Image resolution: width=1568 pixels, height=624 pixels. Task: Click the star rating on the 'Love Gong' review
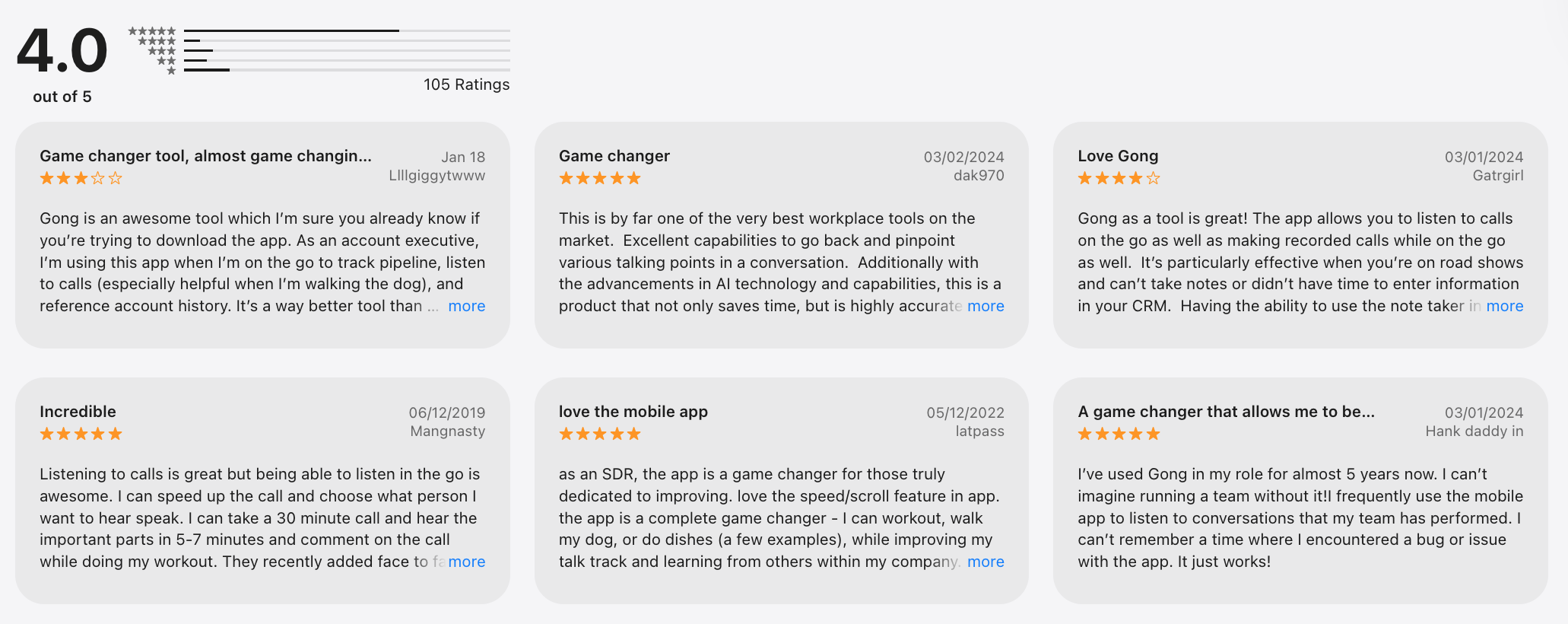click(1119, 179)
